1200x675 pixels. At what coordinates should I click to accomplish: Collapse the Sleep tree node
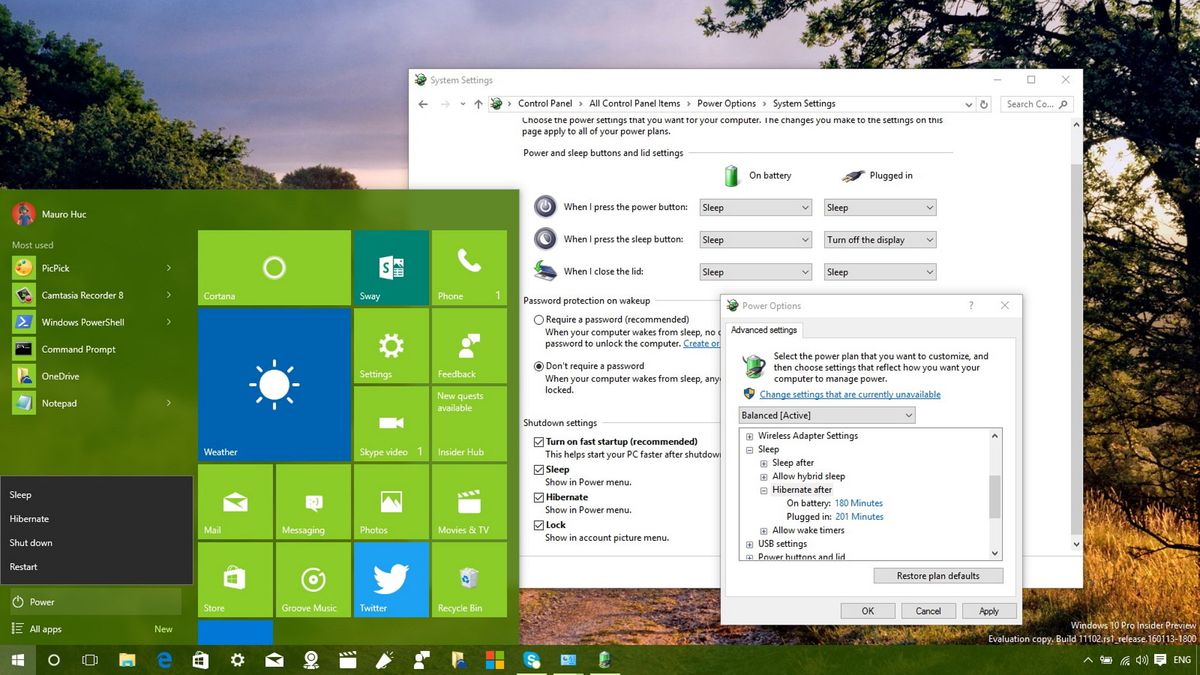tap(749, 449)
